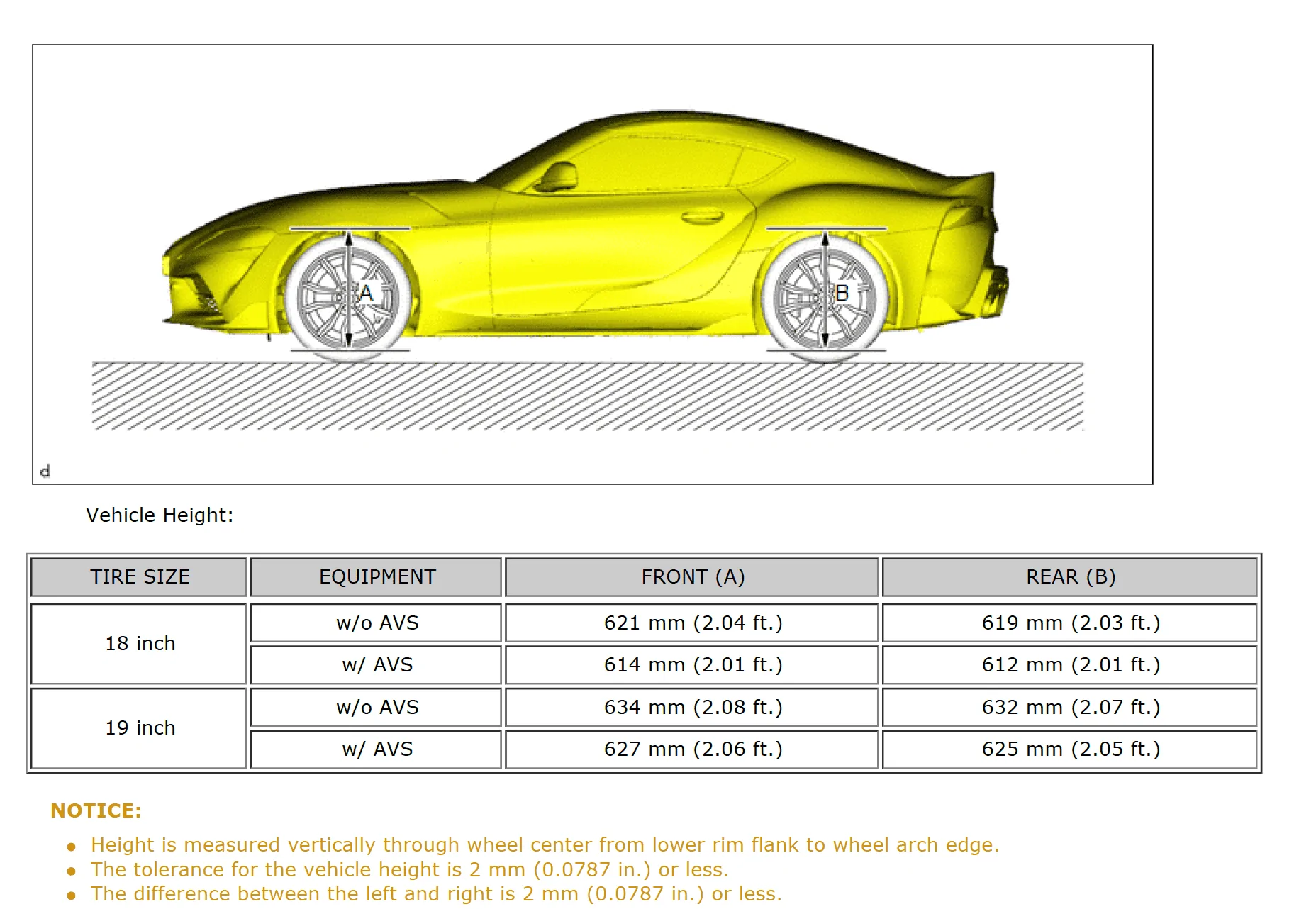
Task: Click the w/ AVS cell in 18 inch row
Action: (377, 665)
